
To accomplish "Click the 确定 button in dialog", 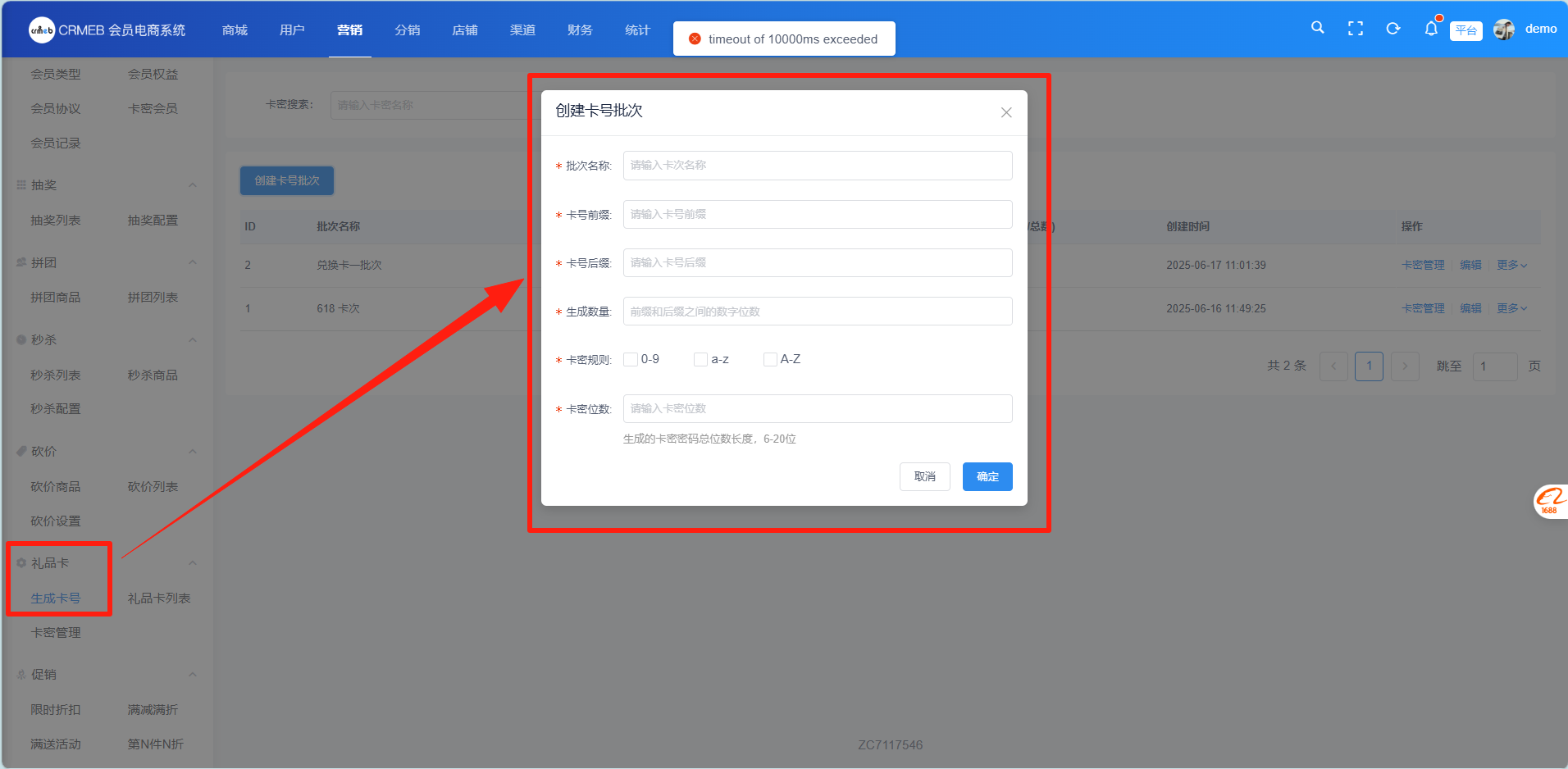I will (987, 476).
